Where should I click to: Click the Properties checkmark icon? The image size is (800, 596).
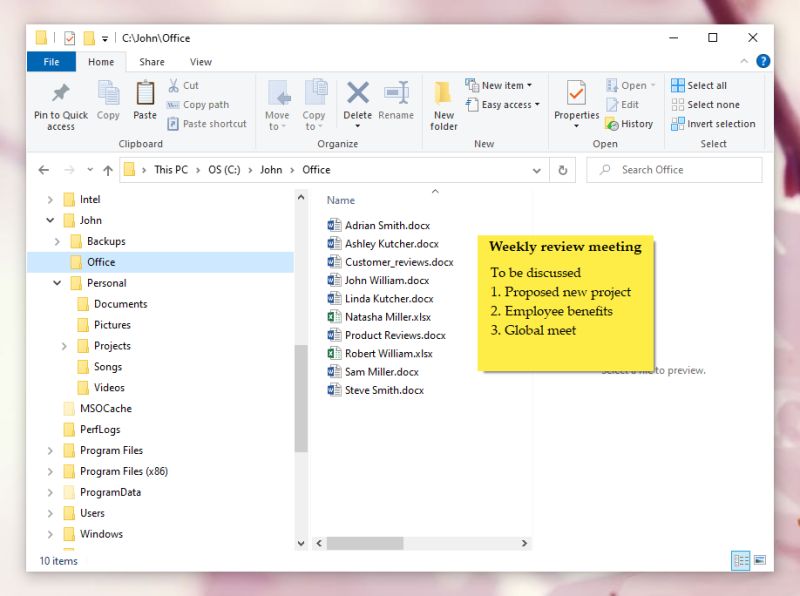(x=576, y=93)
